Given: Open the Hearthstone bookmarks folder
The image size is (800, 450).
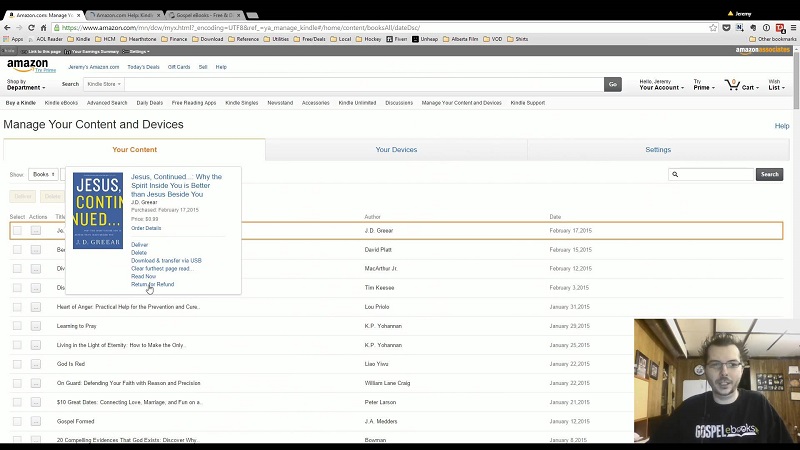Looking at the screenshot, I should [138, 39].
